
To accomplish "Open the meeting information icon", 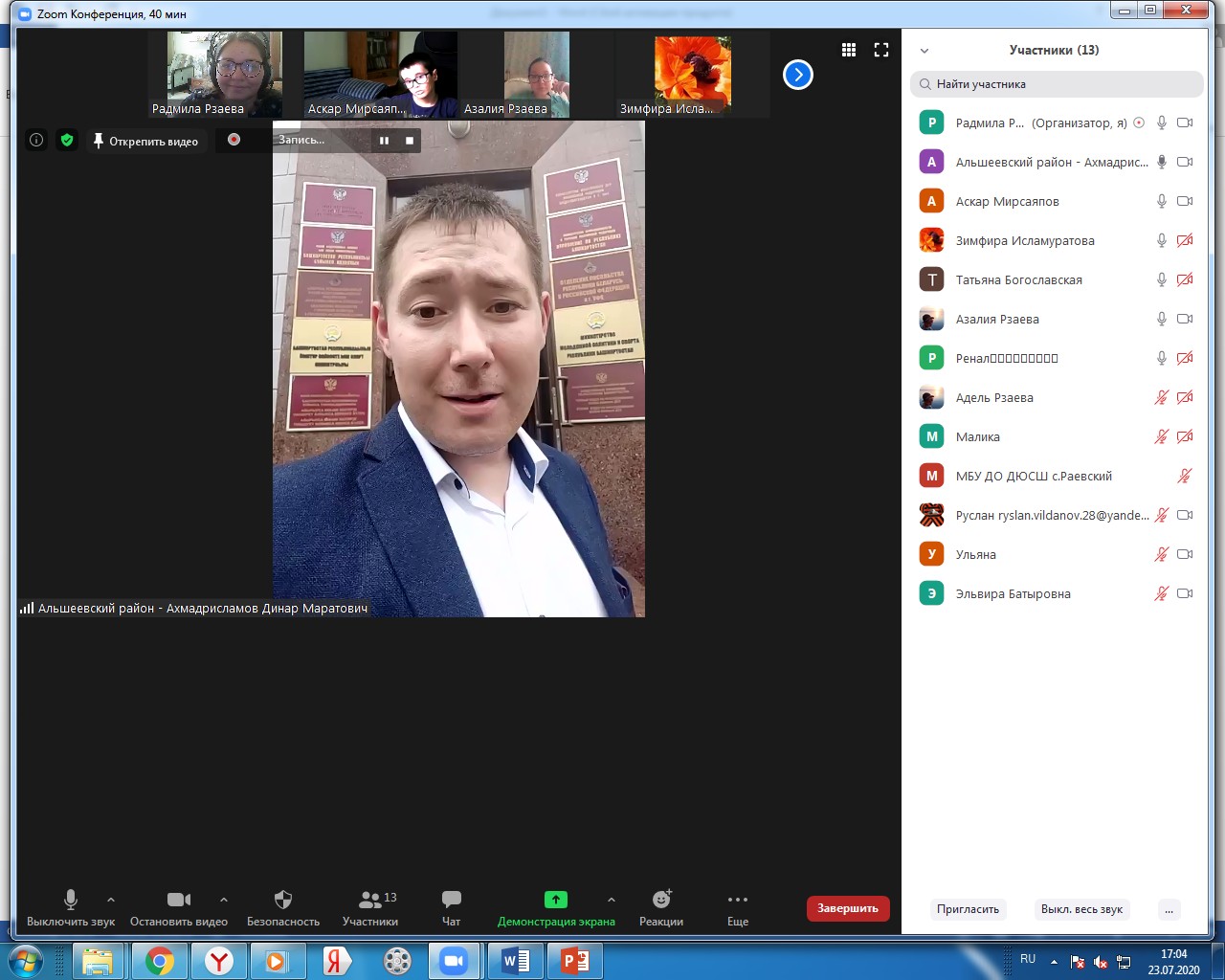I will pyautogui.click(x=36, y=140).
